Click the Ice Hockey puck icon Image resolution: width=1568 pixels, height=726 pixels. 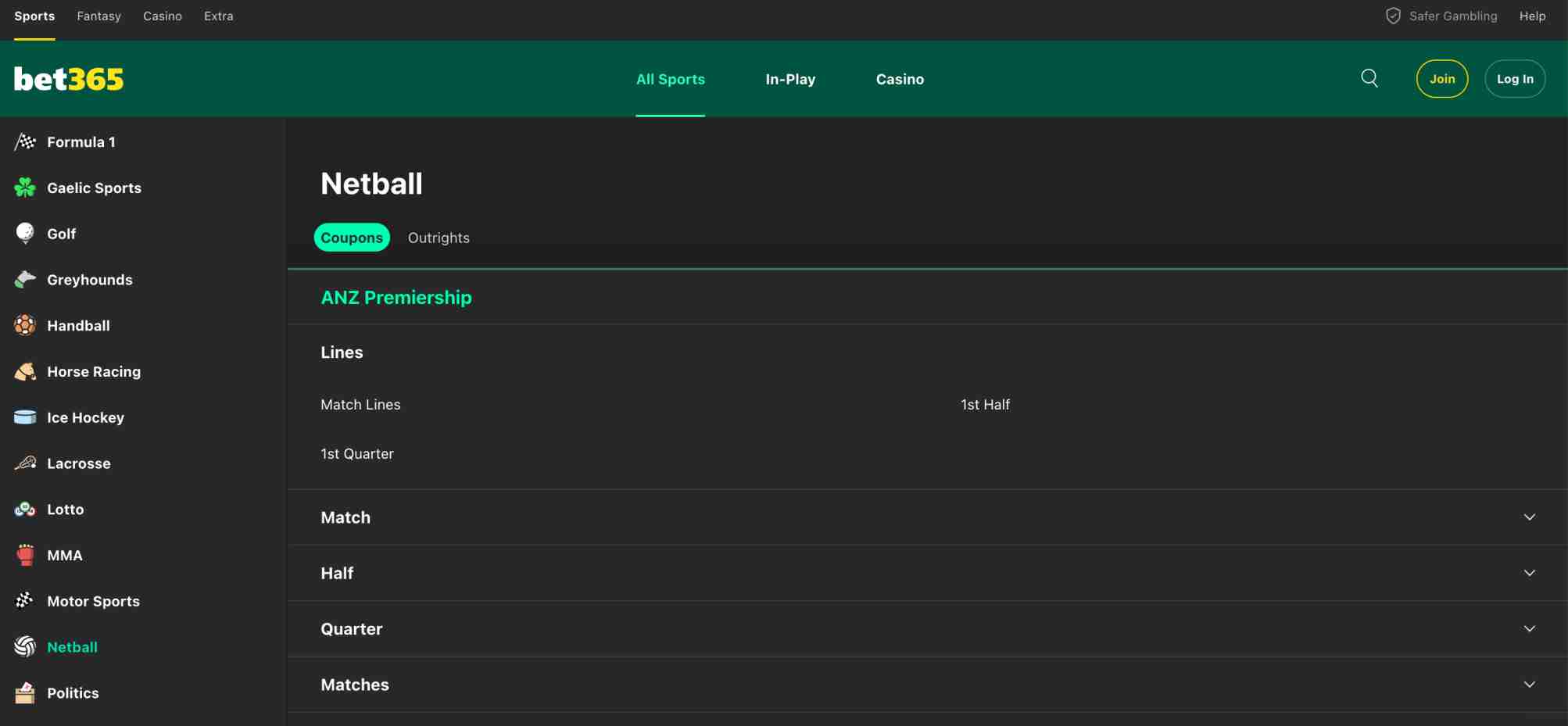(x=25, y=417)
